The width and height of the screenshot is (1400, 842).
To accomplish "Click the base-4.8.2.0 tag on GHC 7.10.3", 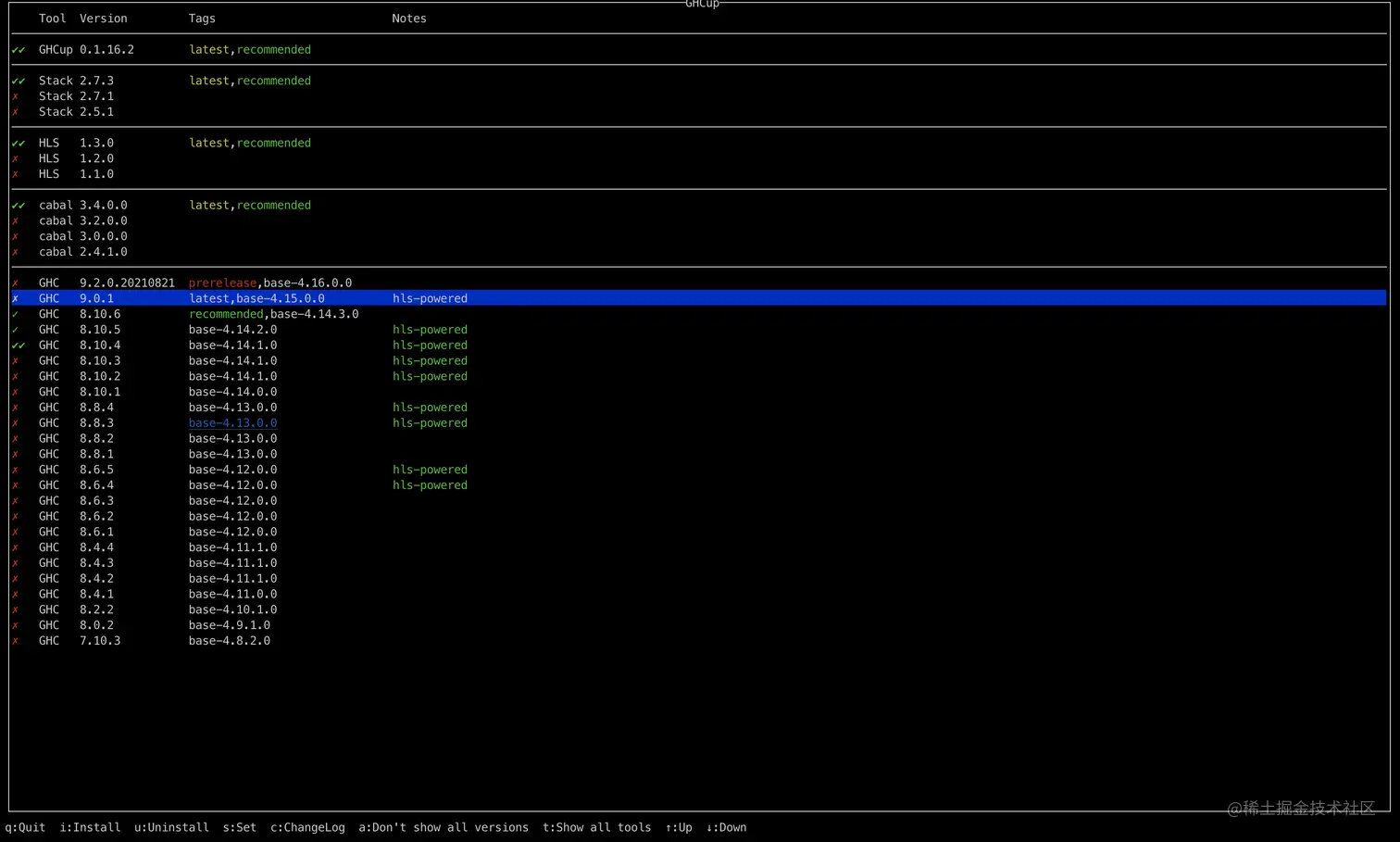I will [230, 641].
